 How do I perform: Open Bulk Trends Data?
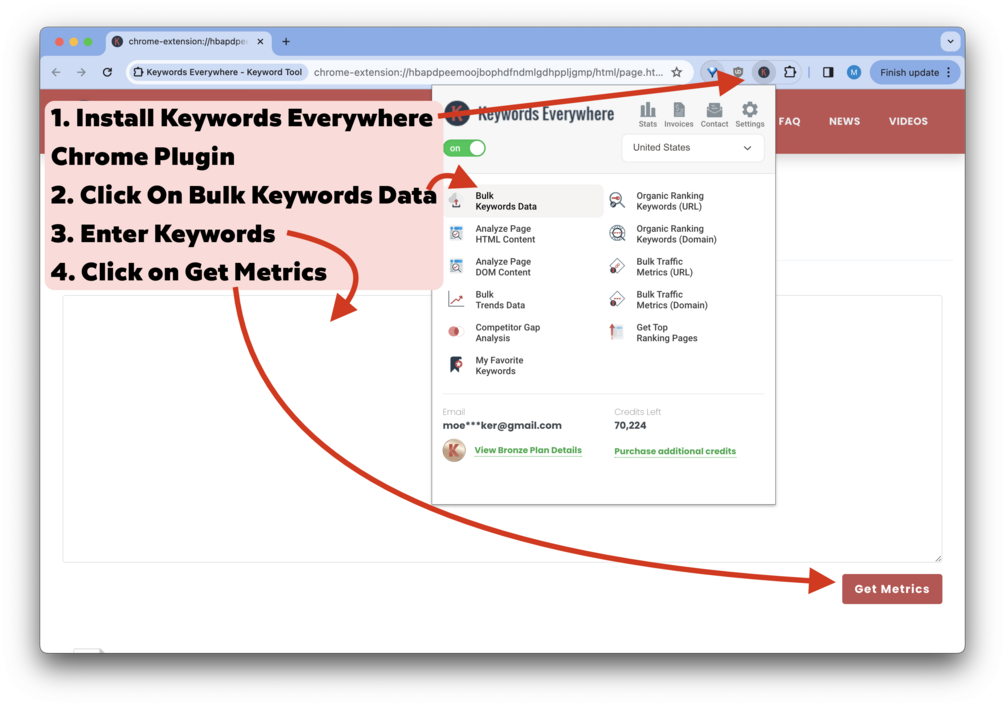pos(500,300)
